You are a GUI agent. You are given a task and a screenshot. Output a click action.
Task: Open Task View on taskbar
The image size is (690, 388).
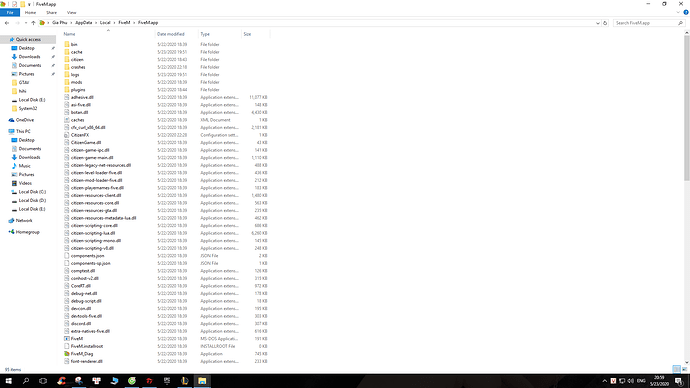click(x=43, y=381)
